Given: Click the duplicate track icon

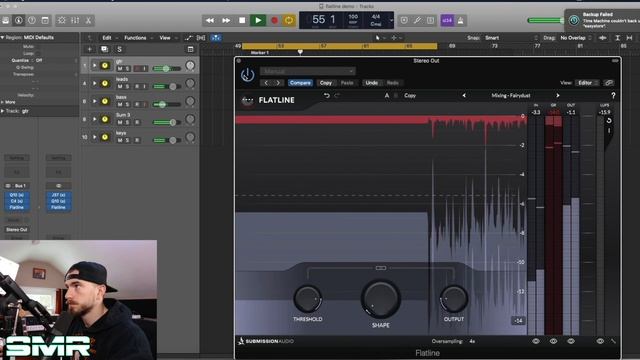Looking at the screenshot, I should [104, 49].
